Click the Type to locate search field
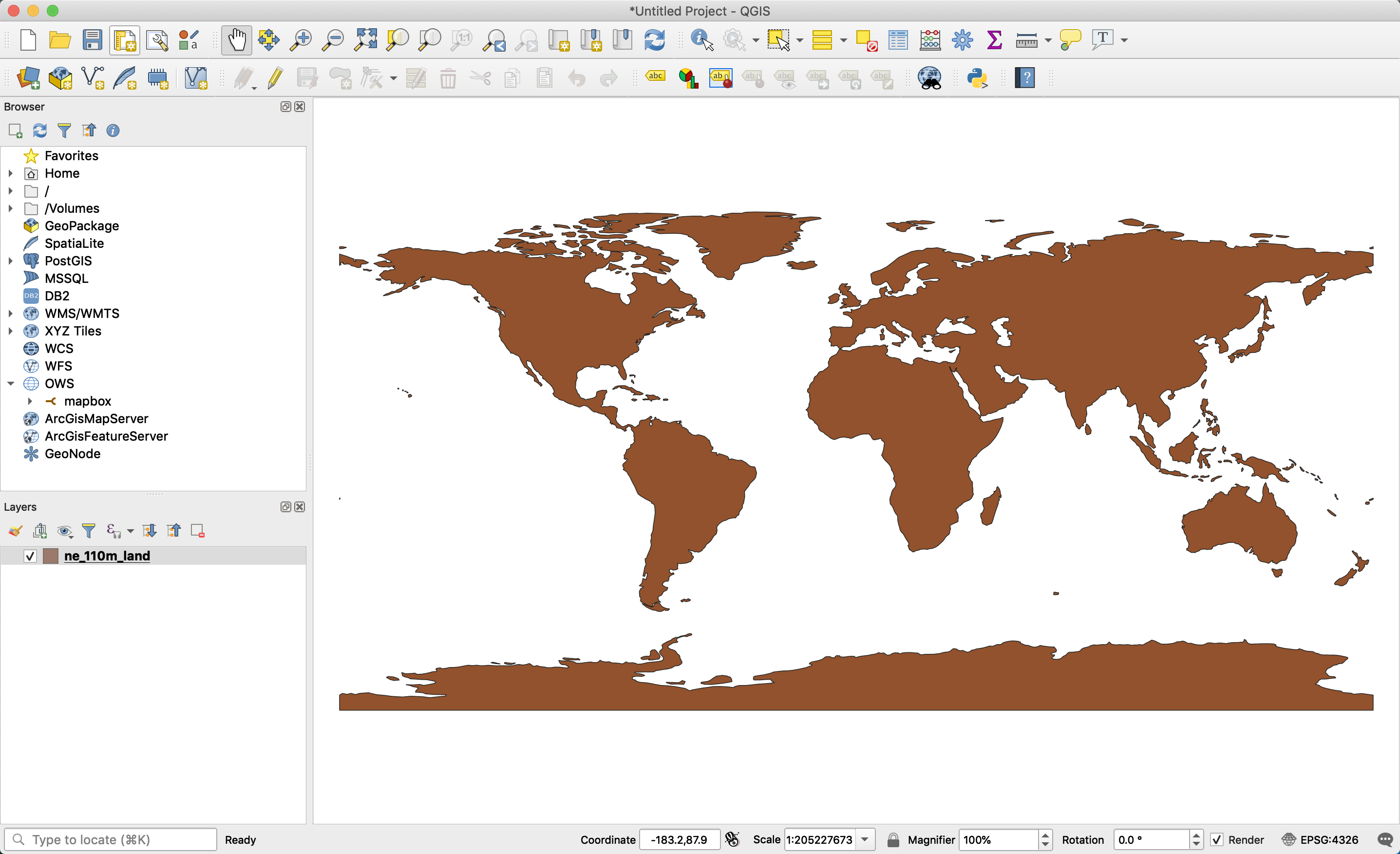This screenshot has height=854, width=1400. tap(111, 840)
